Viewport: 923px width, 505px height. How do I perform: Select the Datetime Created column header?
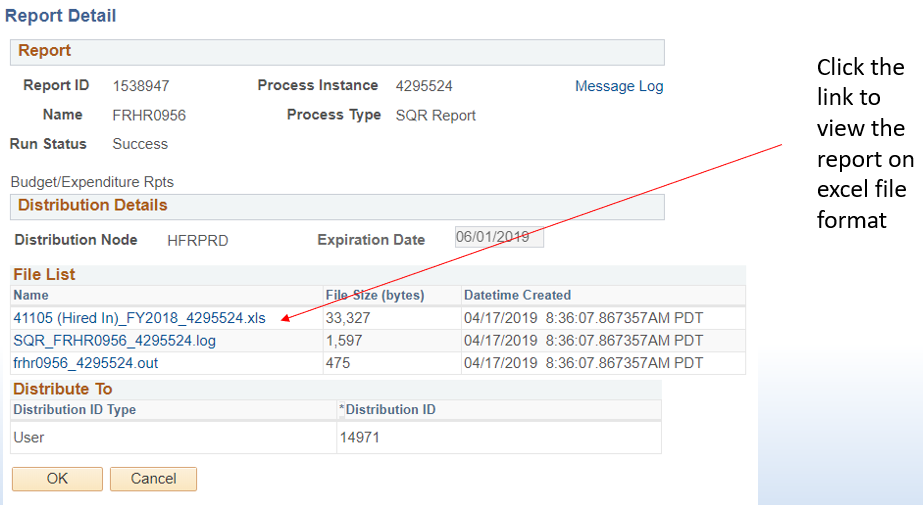517,295
